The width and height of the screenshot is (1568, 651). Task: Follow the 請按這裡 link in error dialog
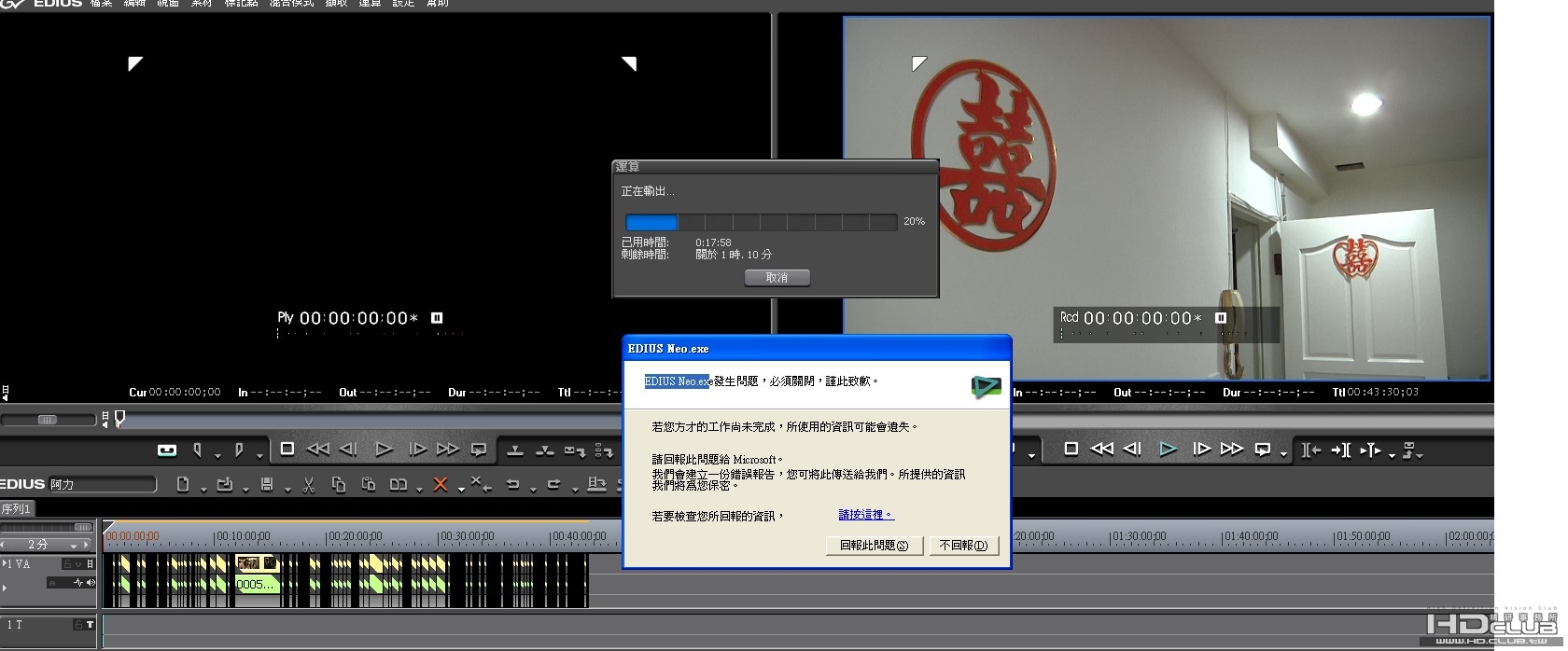point(866,515)
